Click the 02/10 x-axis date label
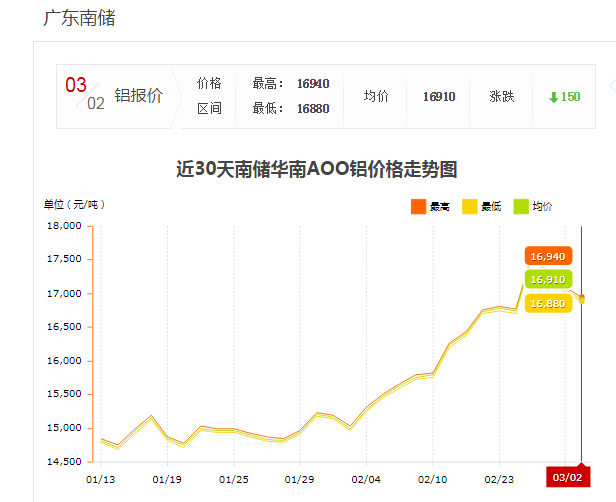616x502 pixels. pos(432,479)
